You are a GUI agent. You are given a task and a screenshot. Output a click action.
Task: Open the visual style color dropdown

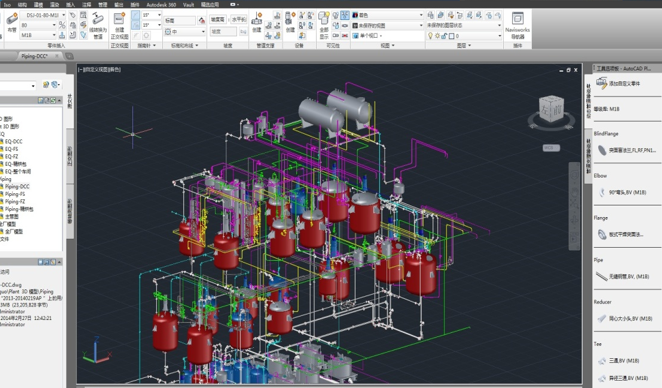point(387,15)
